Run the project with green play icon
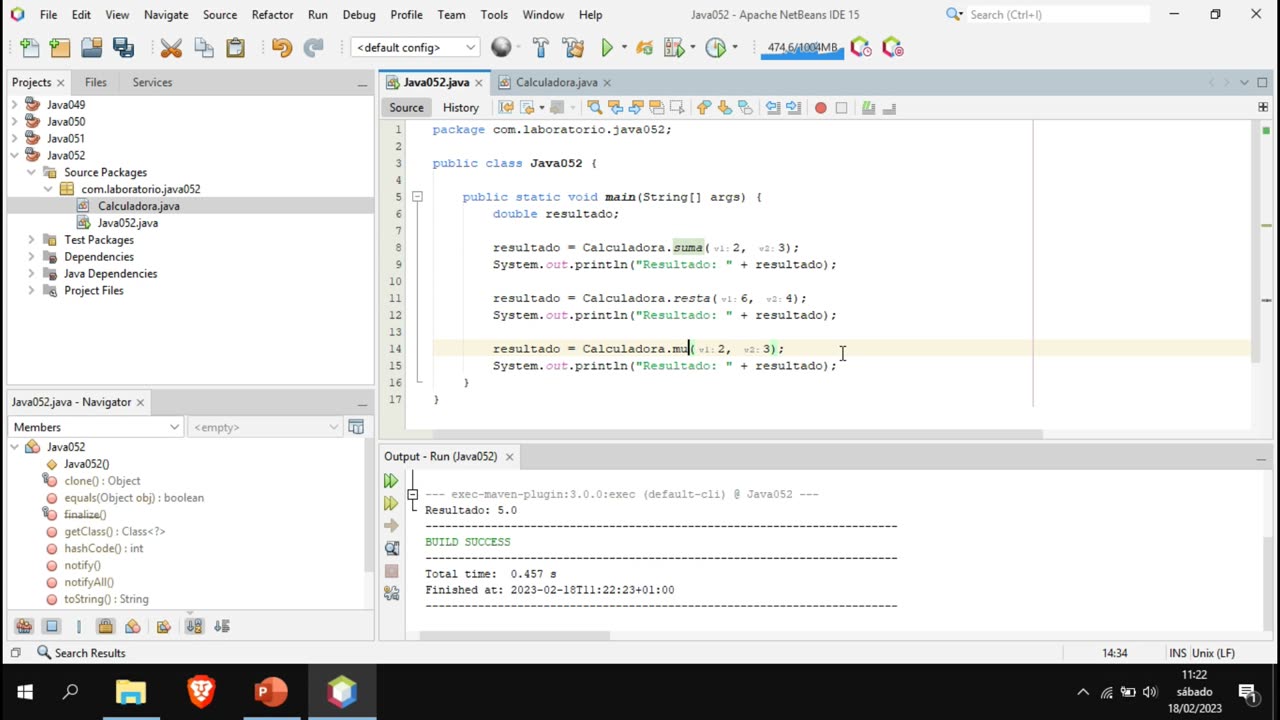The width and height of the screenshot is (1280, 720). (606, 47)
